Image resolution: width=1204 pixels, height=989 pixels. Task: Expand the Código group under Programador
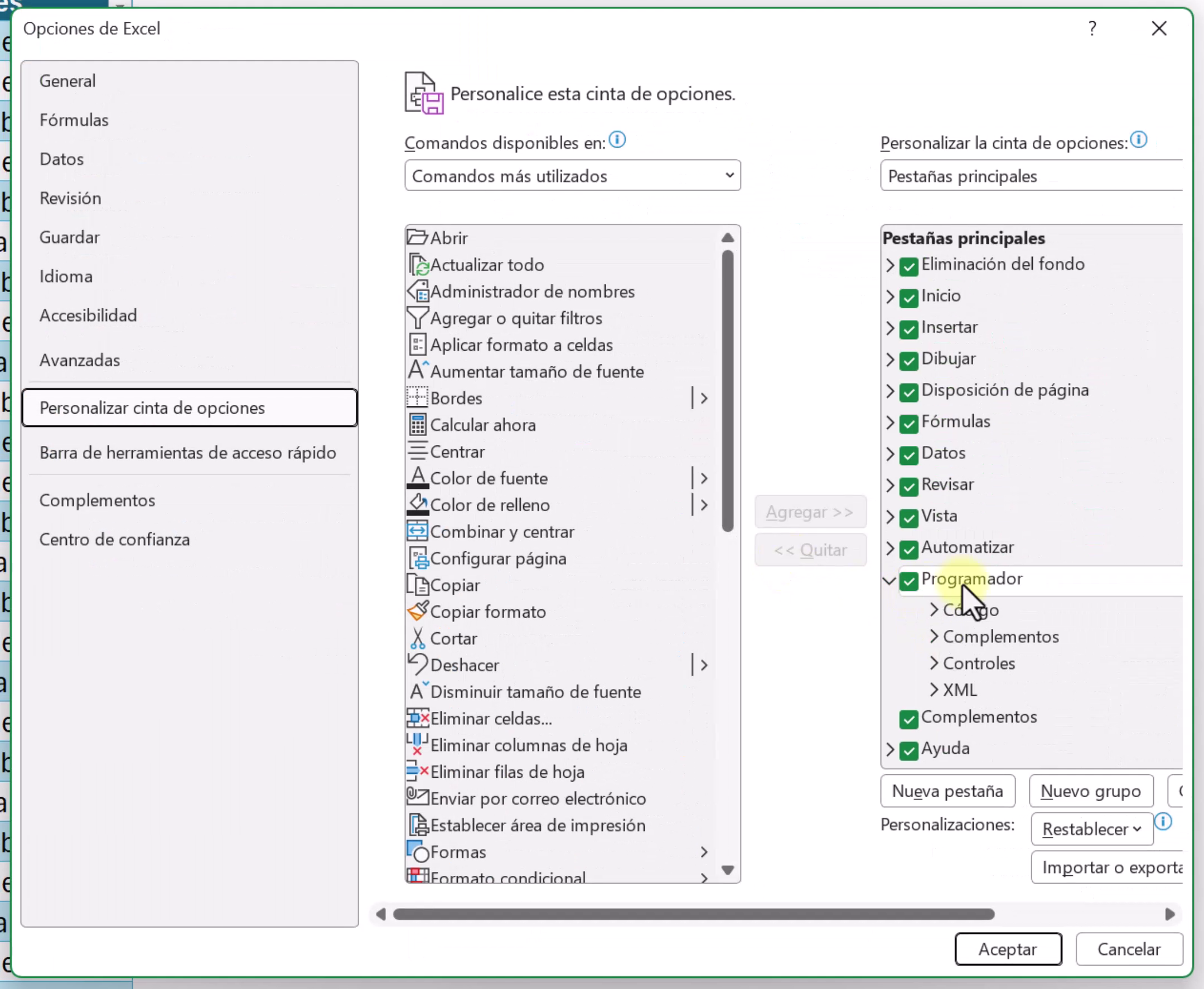[x=934, y=609]
